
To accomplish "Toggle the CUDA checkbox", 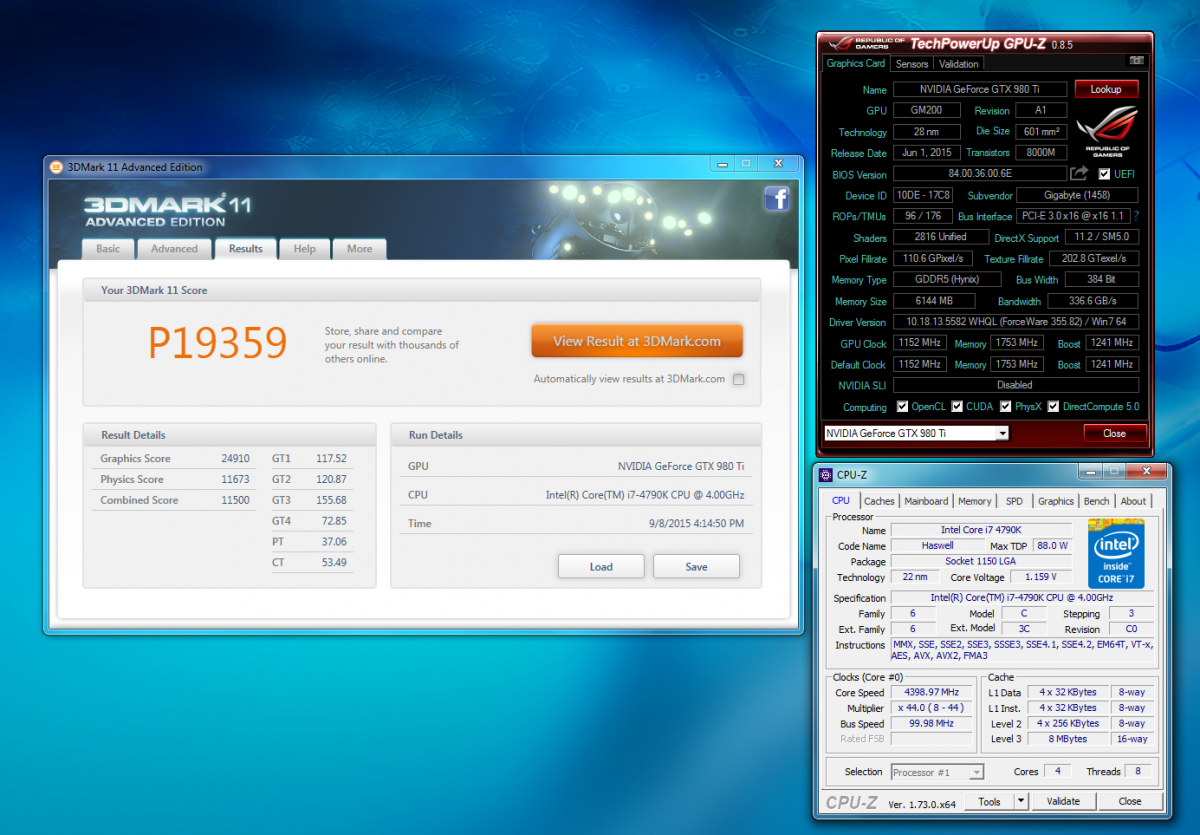I will point(957,407).
